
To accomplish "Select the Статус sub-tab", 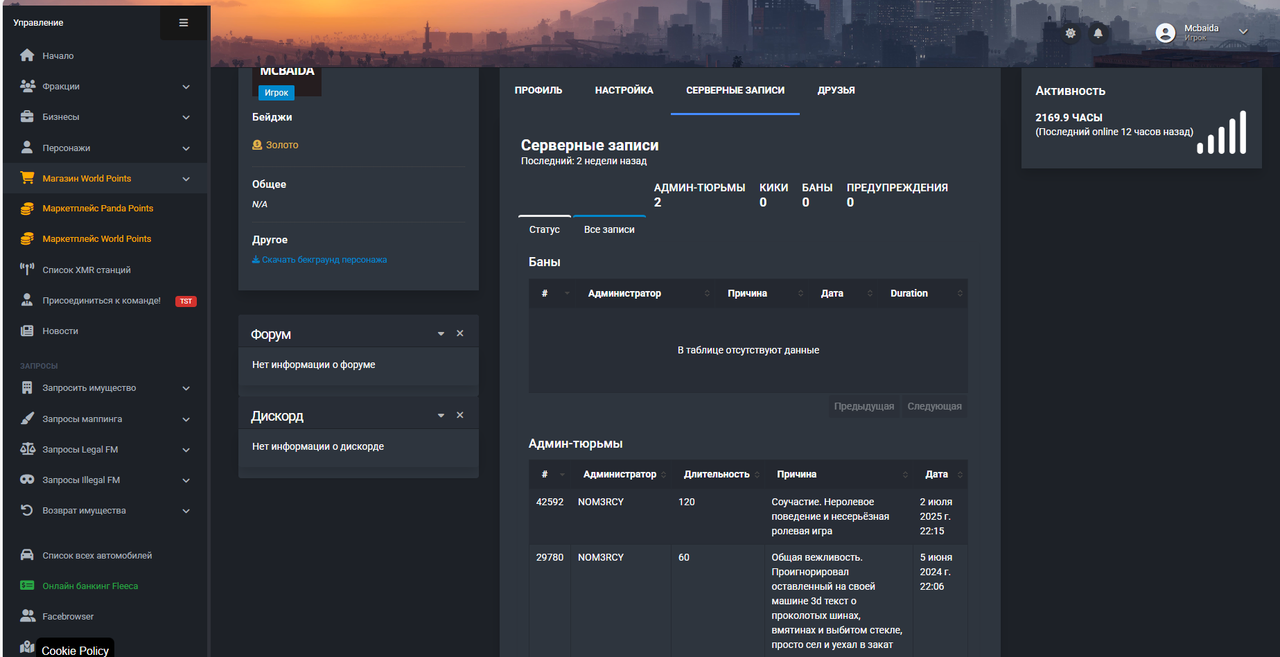I will coord(544,229).
